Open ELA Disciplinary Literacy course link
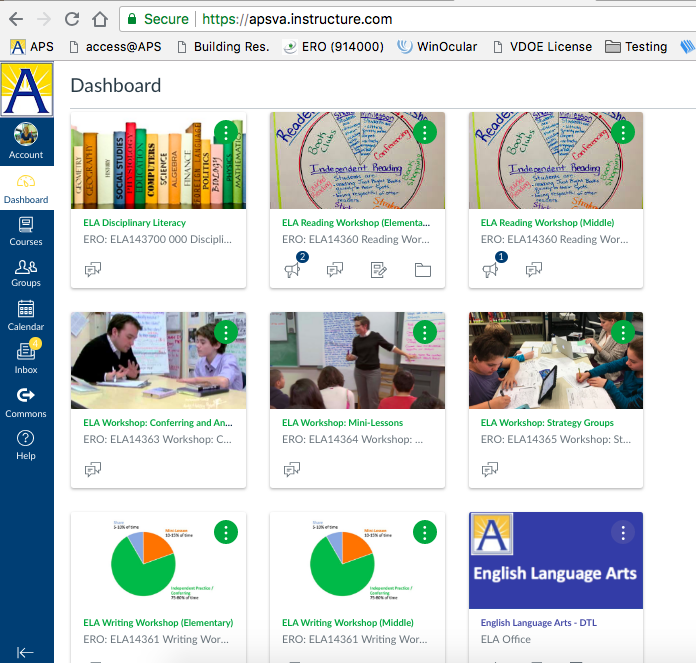The height and width of the screenshot is (663, 696). click(x=134, y=223)
